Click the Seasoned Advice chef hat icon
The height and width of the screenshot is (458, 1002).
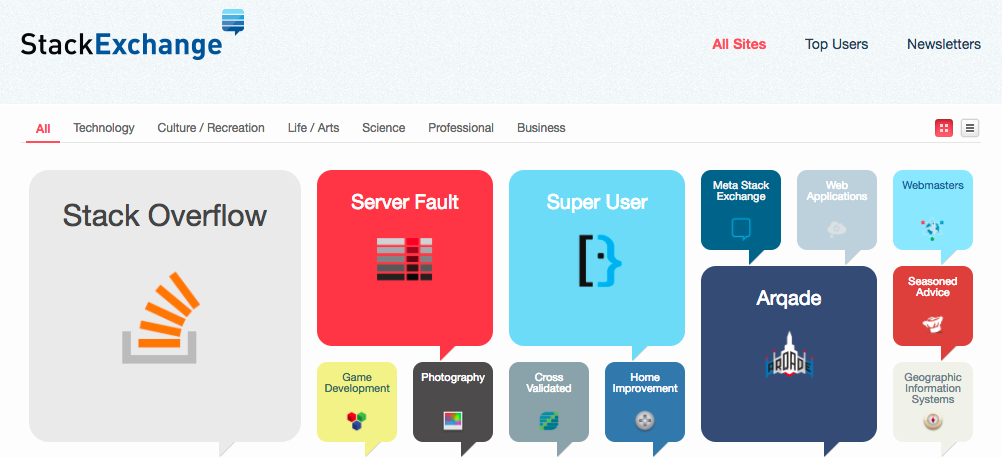click(x=932, y=323)
